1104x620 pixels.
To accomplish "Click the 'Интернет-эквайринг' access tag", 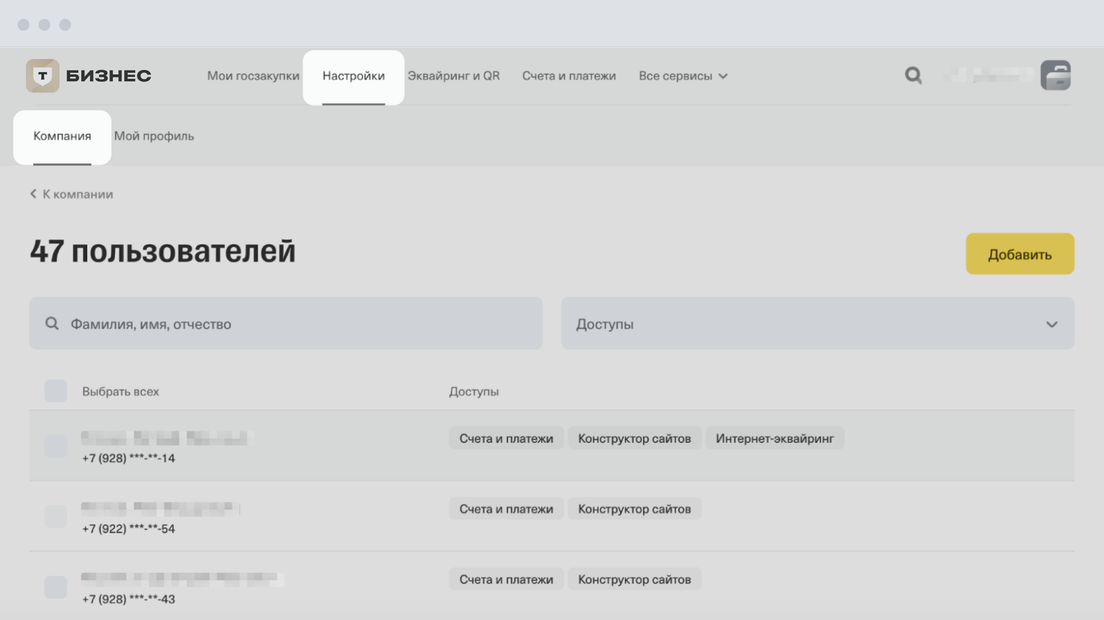I will pos(774,438).
